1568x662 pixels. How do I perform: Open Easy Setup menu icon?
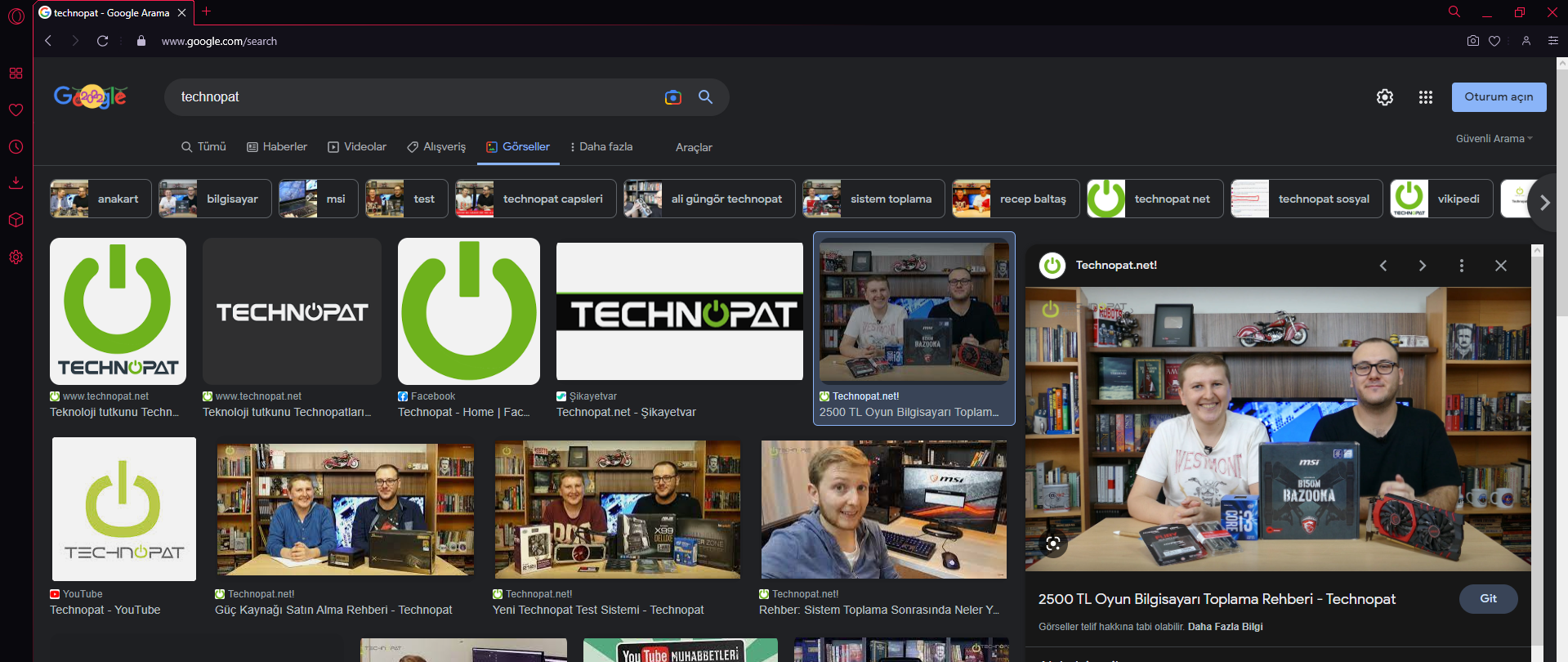(1553, 41)
